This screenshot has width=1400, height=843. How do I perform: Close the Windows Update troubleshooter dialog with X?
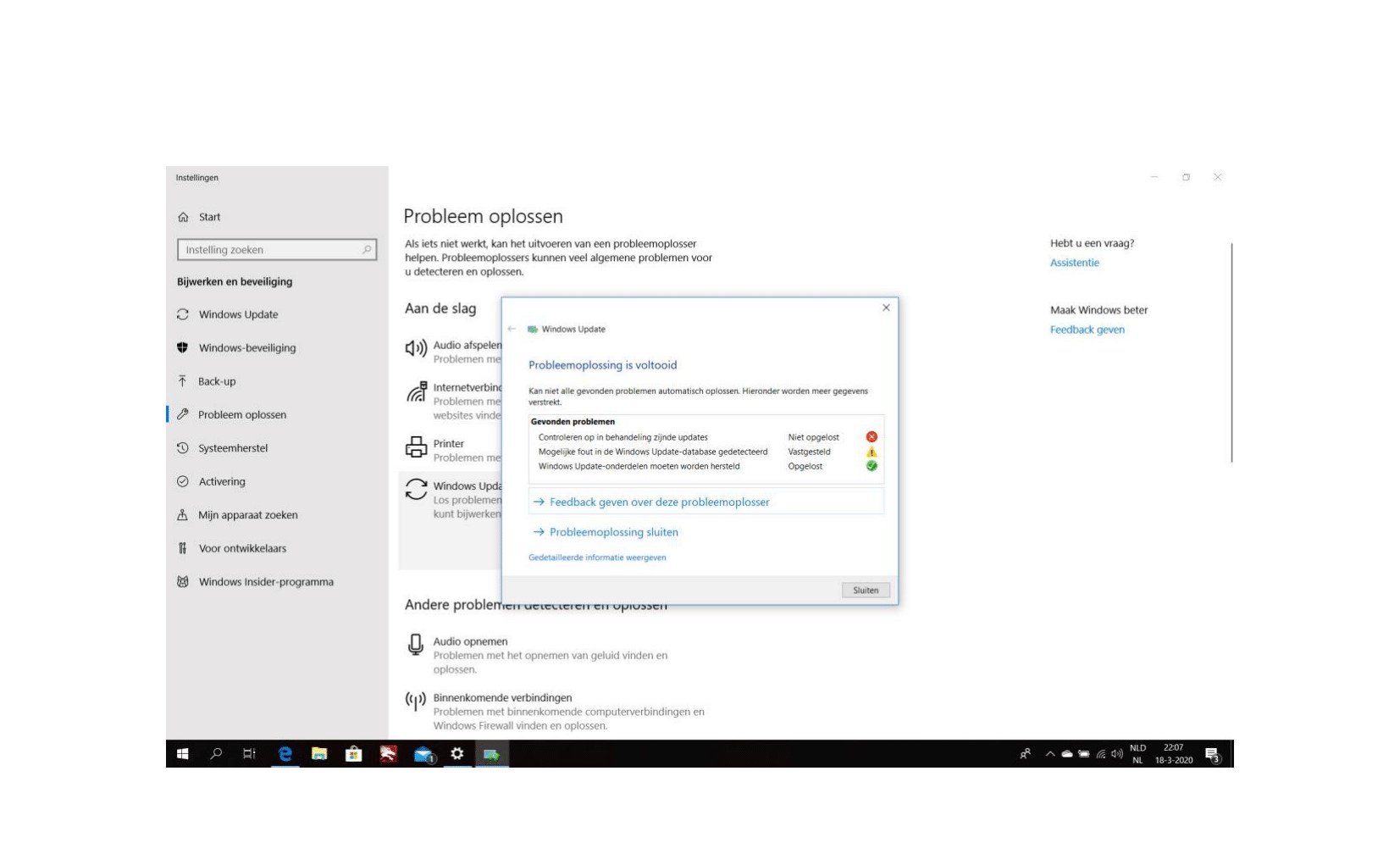point(886,308)
